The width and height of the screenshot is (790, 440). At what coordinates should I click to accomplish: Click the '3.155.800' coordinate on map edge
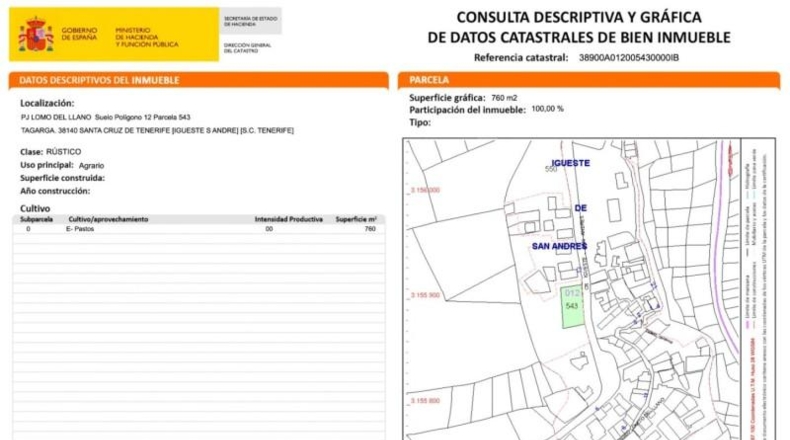point(425,401)
